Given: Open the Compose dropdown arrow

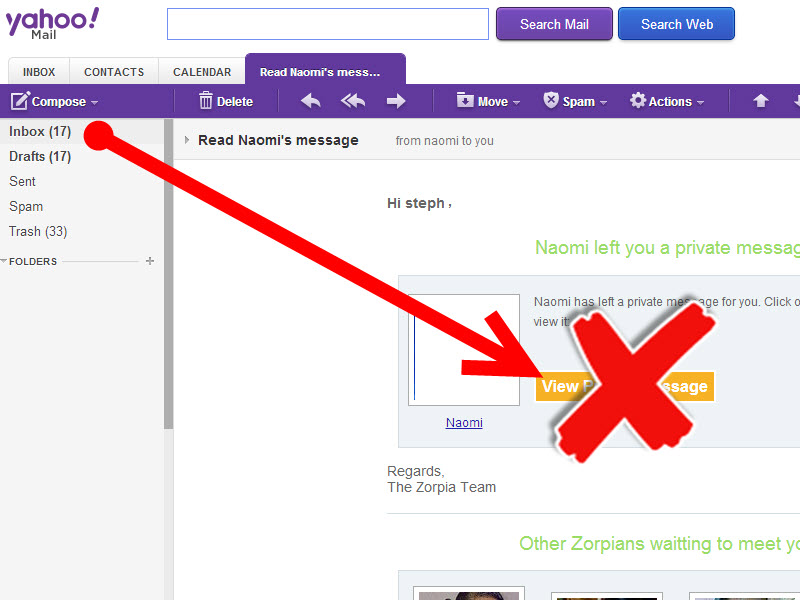Looking at the screenshot, I should point(94,103).
